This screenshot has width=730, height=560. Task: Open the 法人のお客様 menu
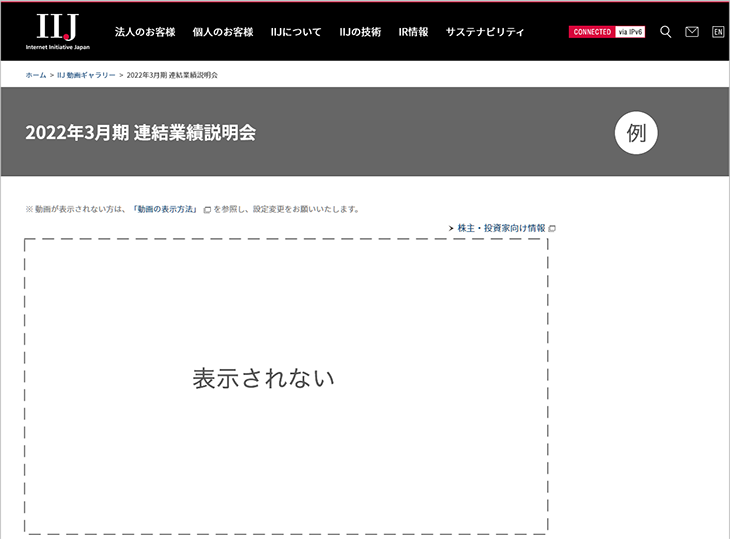click(145, 32)
